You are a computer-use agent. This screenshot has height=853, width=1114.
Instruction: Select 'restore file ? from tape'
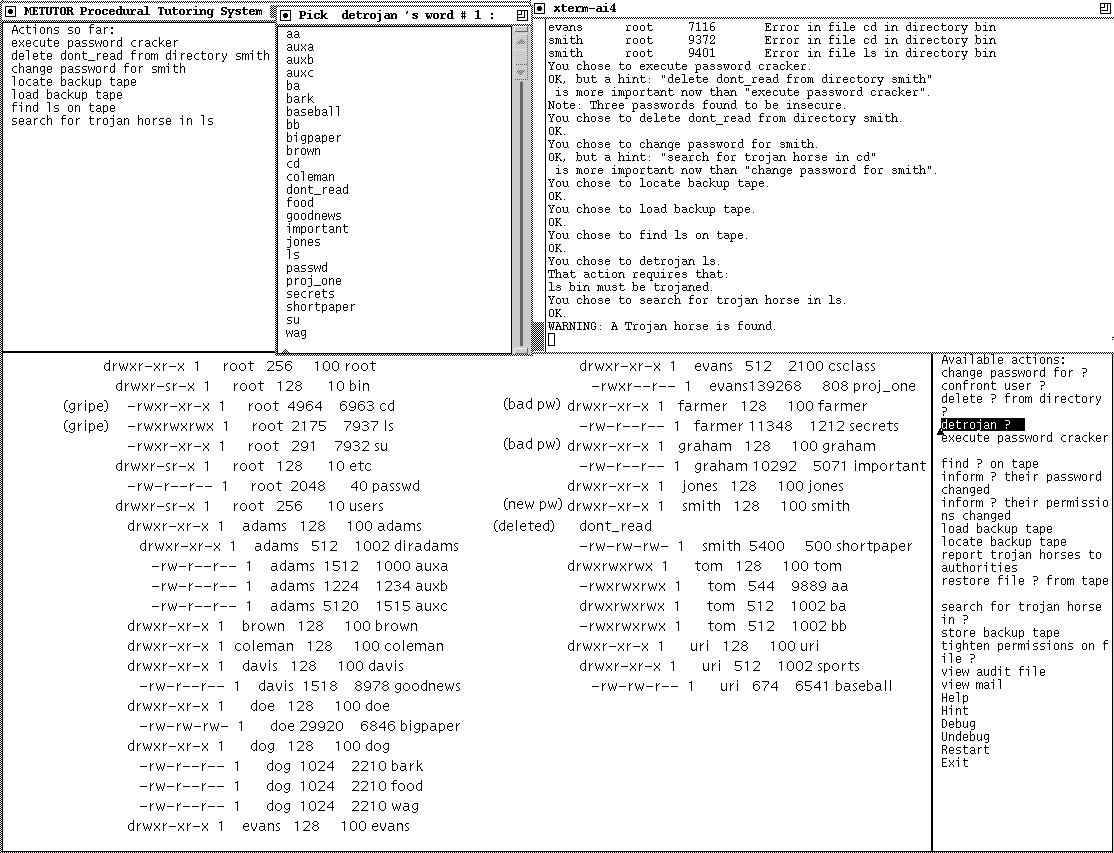point(1024,581)
